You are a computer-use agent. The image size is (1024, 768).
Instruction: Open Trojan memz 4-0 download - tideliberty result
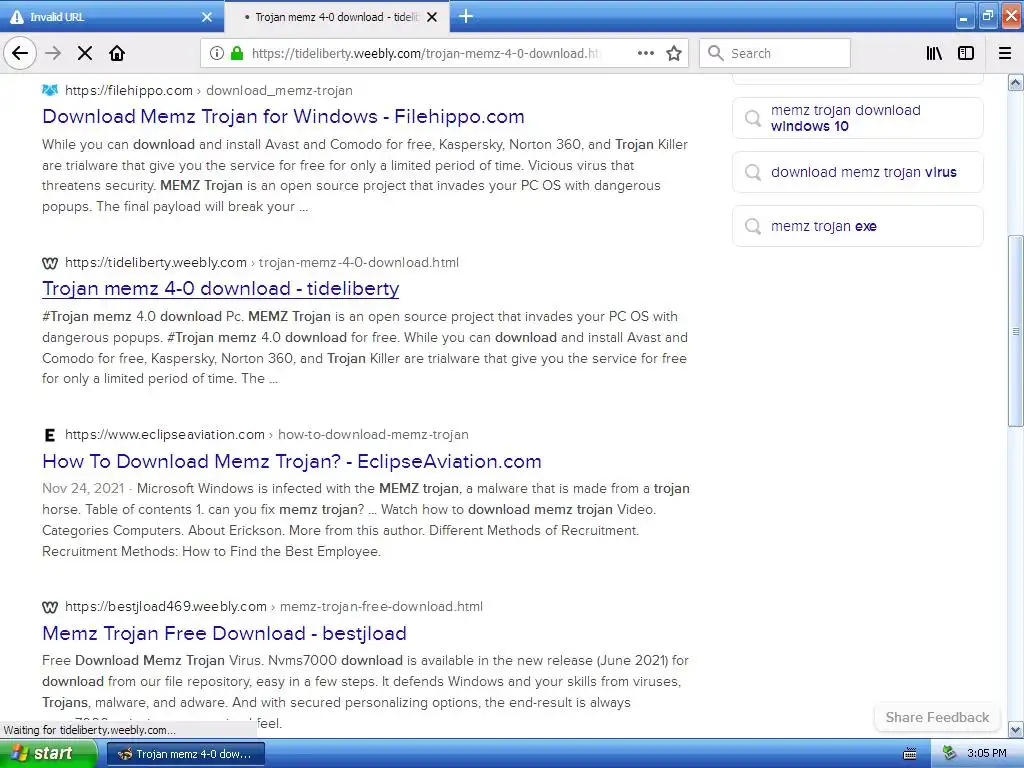tap(221, 288)
